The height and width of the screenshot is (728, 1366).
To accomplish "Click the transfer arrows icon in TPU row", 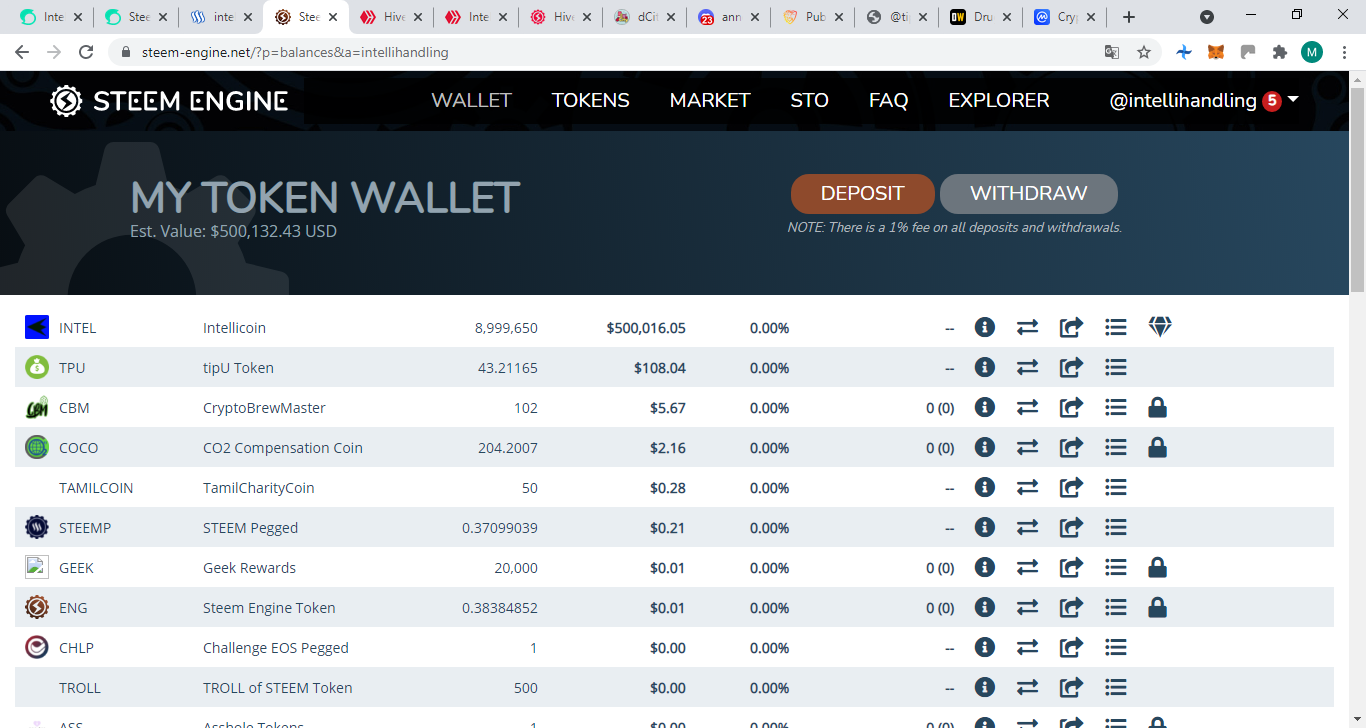I will (x=1028, y=367).
